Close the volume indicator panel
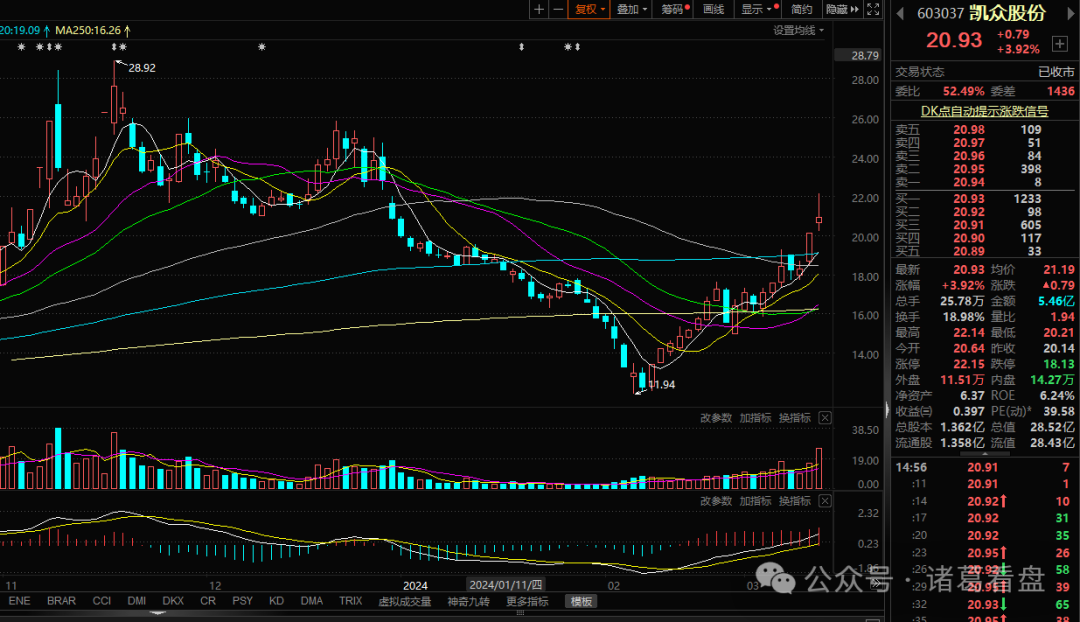The width and height of the screenshot is (1080, 622). pyautogui.click(x=824, y=418)
